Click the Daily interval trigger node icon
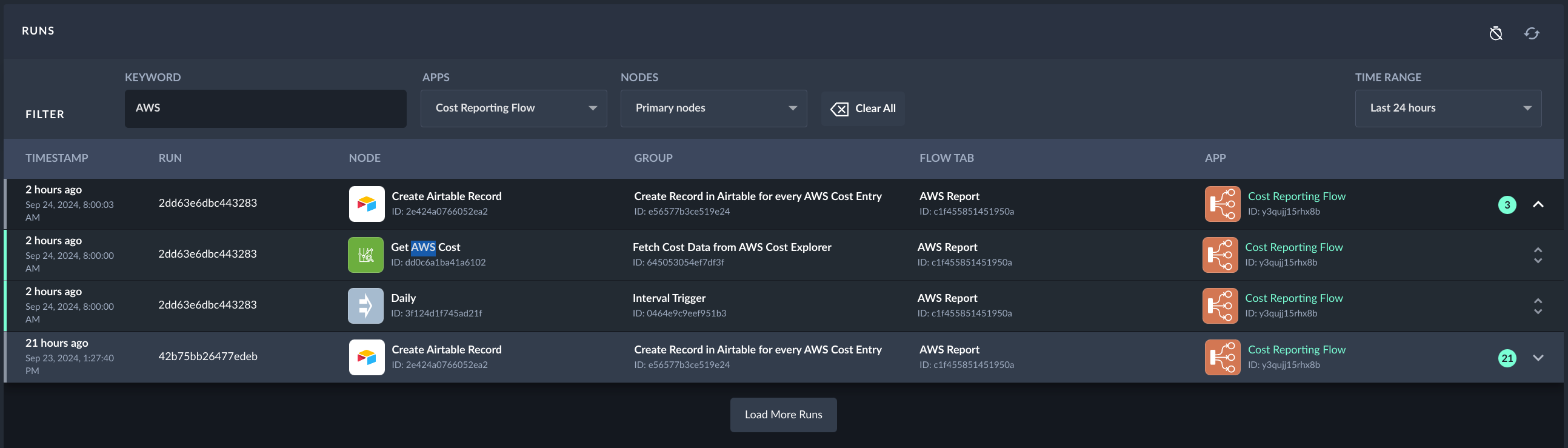1568x448 pixels. 365,306
